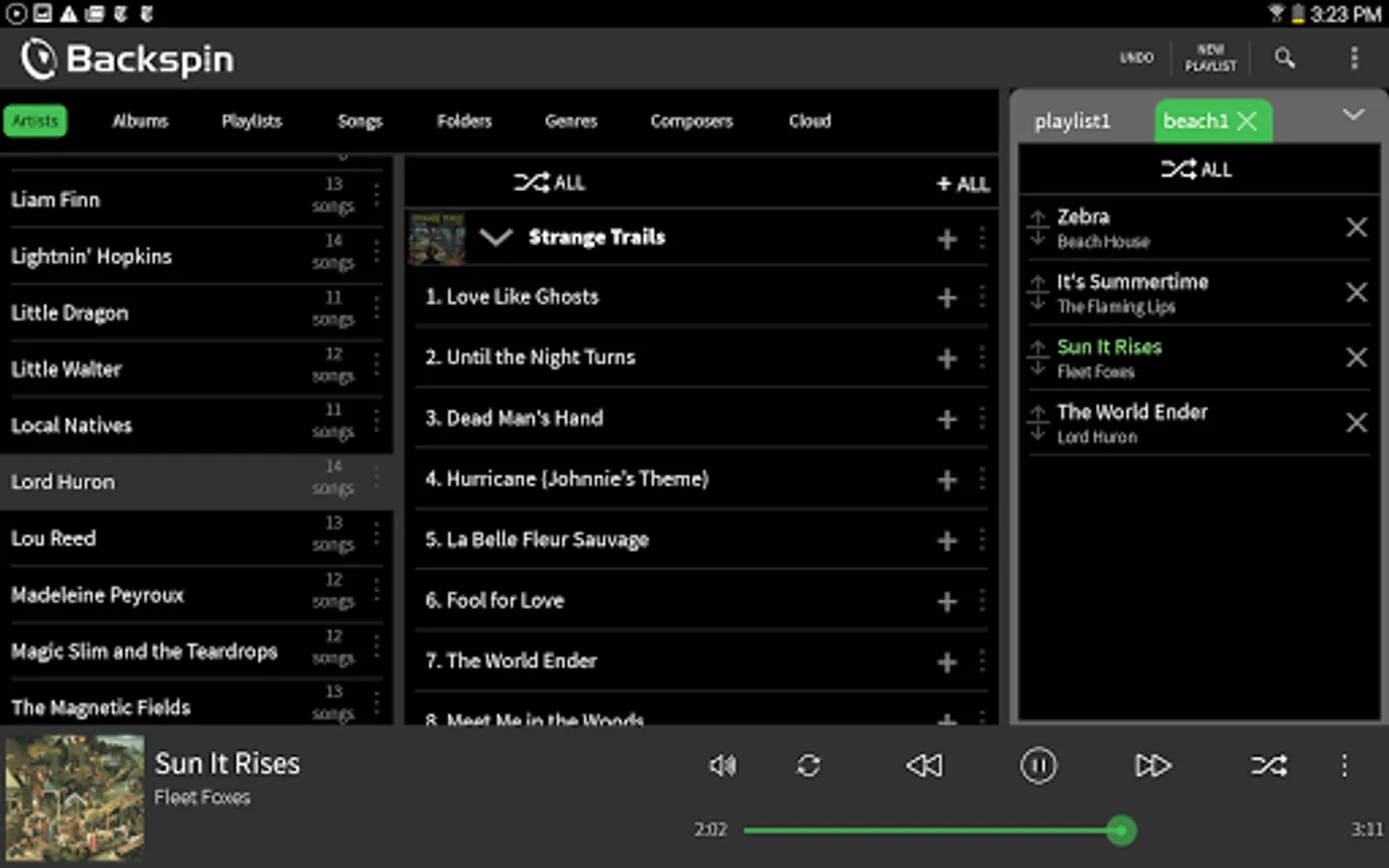
Task: Close the beach1 playlist tab
Action: (1247, 121)
